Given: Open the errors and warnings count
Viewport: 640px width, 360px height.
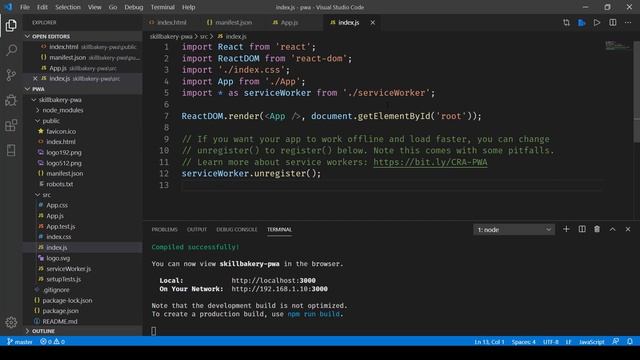Looking at the screenshot, I should (x=52, y=342).
